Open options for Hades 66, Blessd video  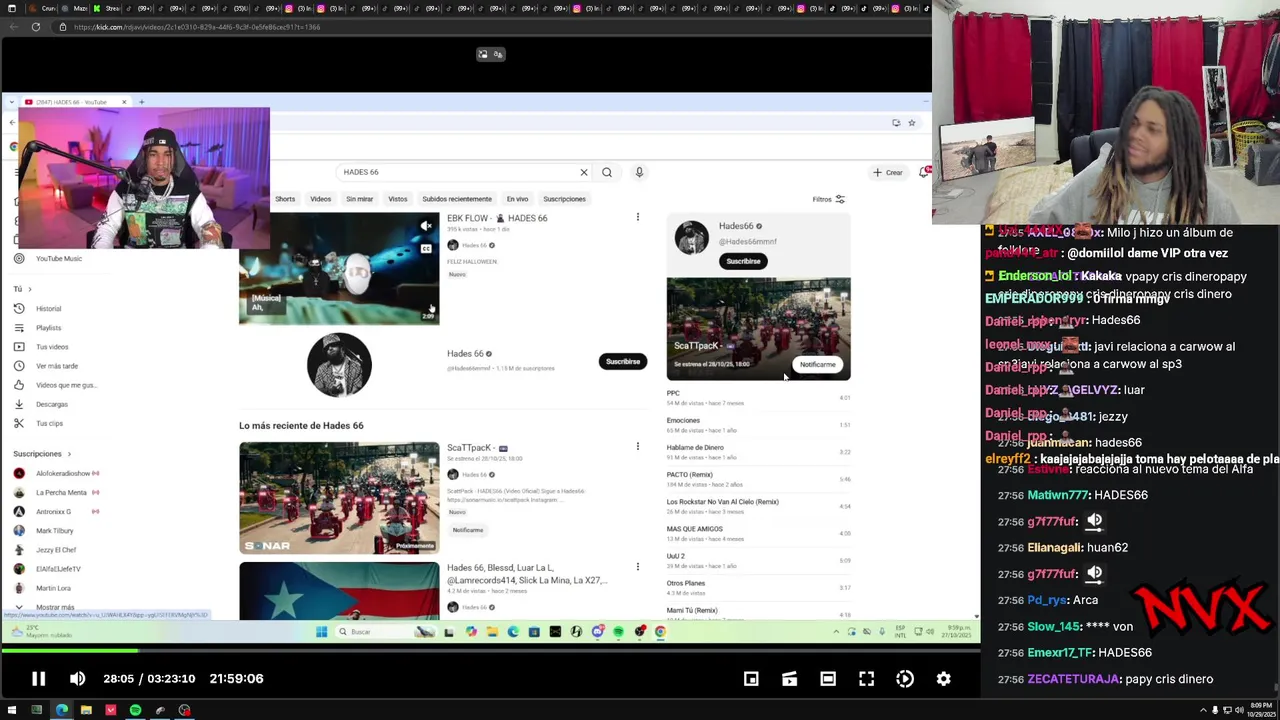point(637,567)
